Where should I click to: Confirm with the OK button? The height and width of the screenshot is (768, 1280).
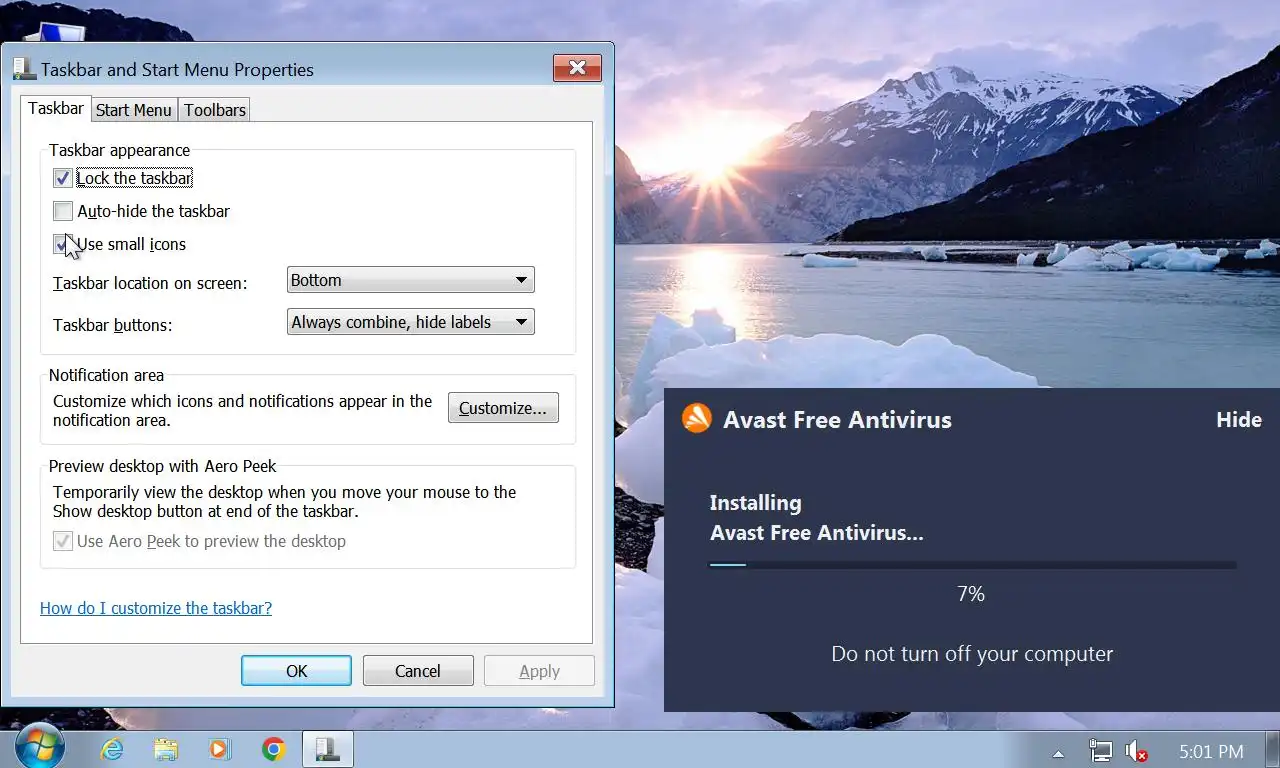296,671
